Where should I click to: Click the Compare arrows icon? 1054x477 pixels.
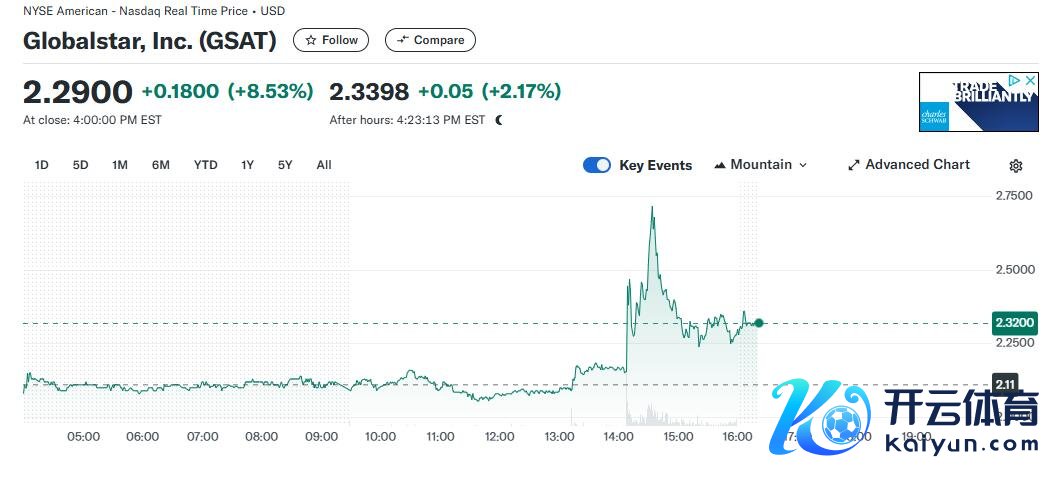click(x=402, y=40)
